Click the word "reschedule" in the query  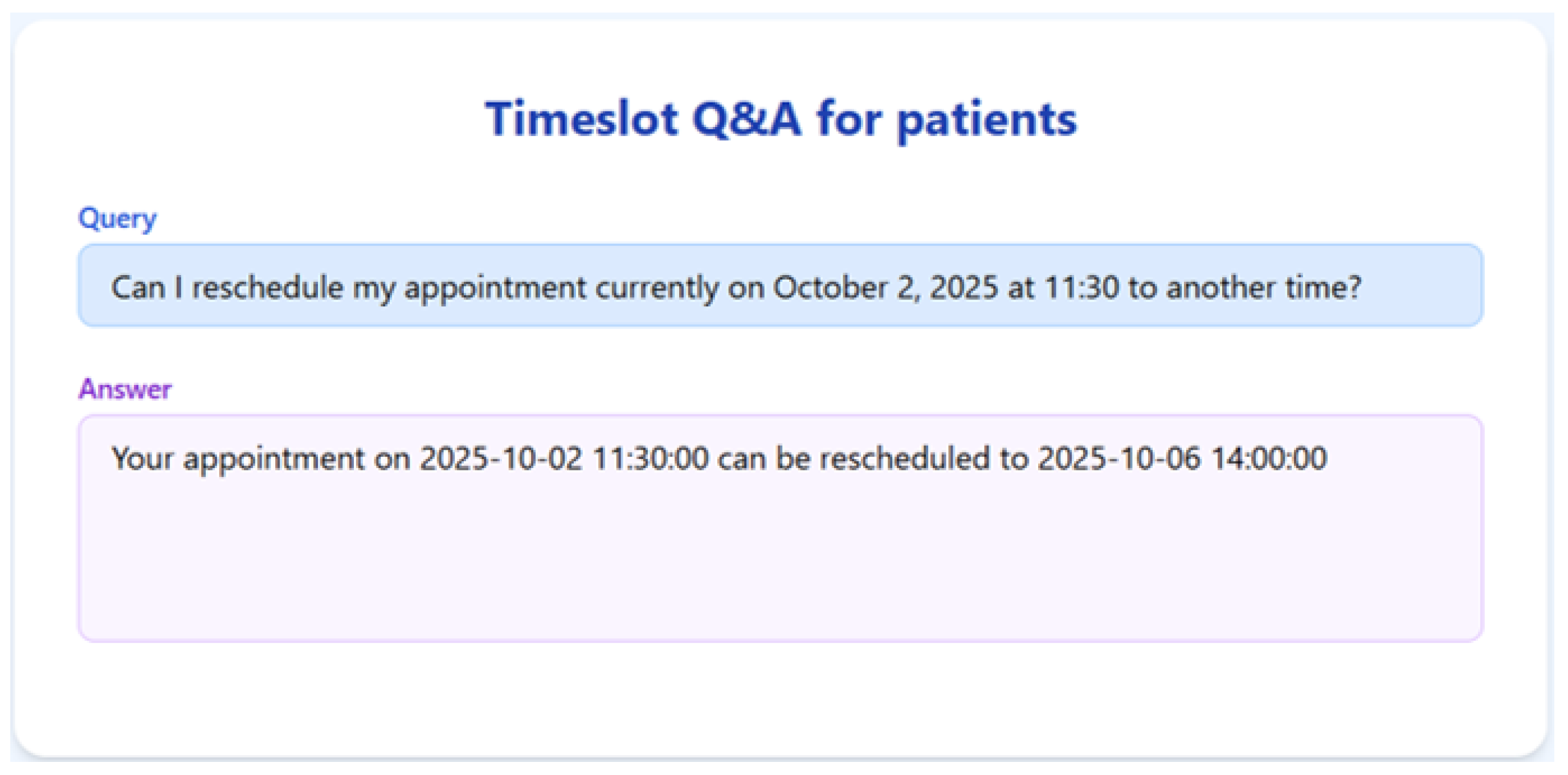tap(267, 287)
